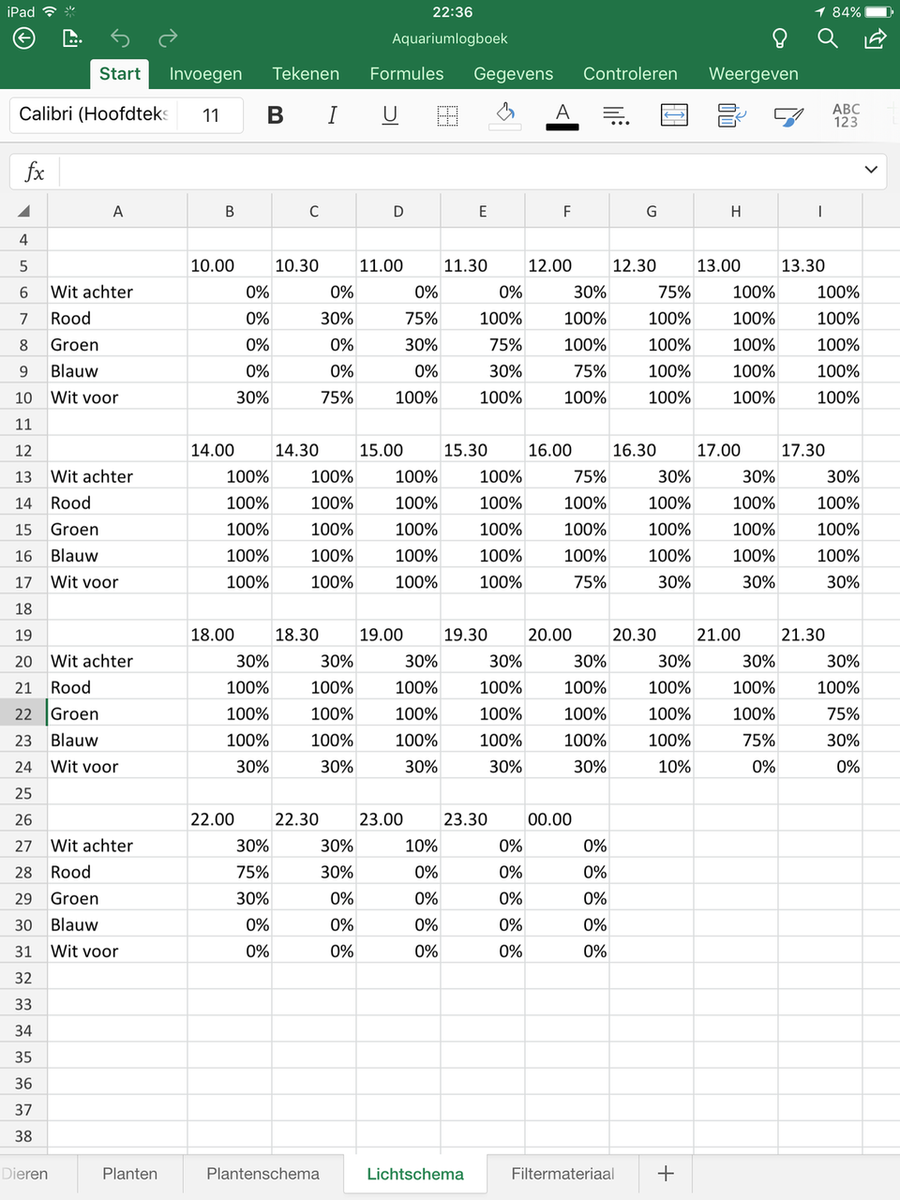Select cell containing Groen in row 22
The image size is (900, 1200).
pos(117,714)
